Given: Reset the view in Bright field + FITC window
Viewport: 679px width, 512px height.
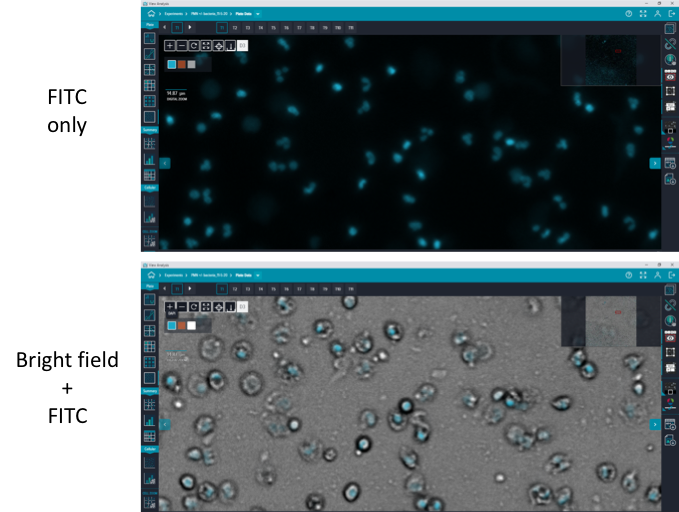Looking at the screenshot, I should (x=194, y=307).
